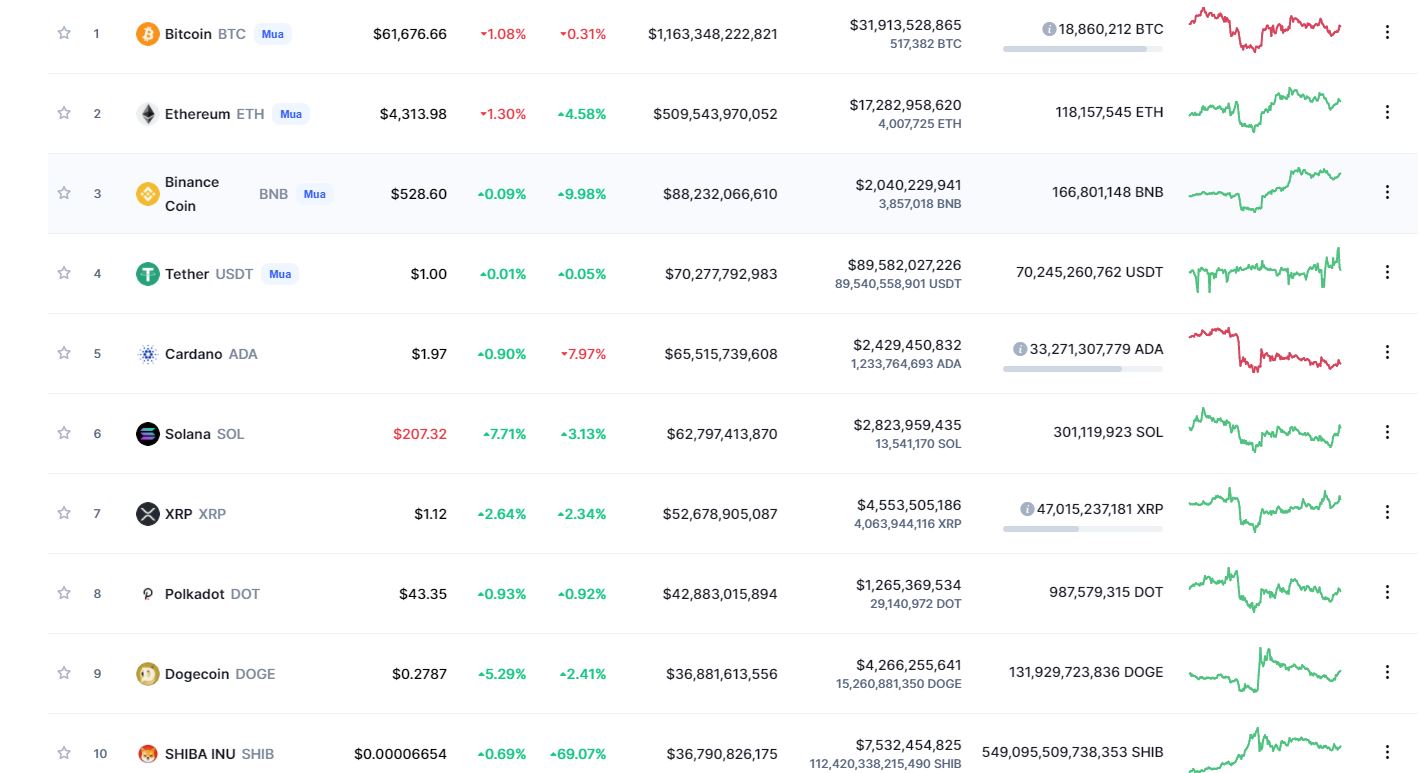Expand the three-dot menu for Dogecoin
The height and width of the screenshot is (773, 1419).
[x=1387, y=672]
